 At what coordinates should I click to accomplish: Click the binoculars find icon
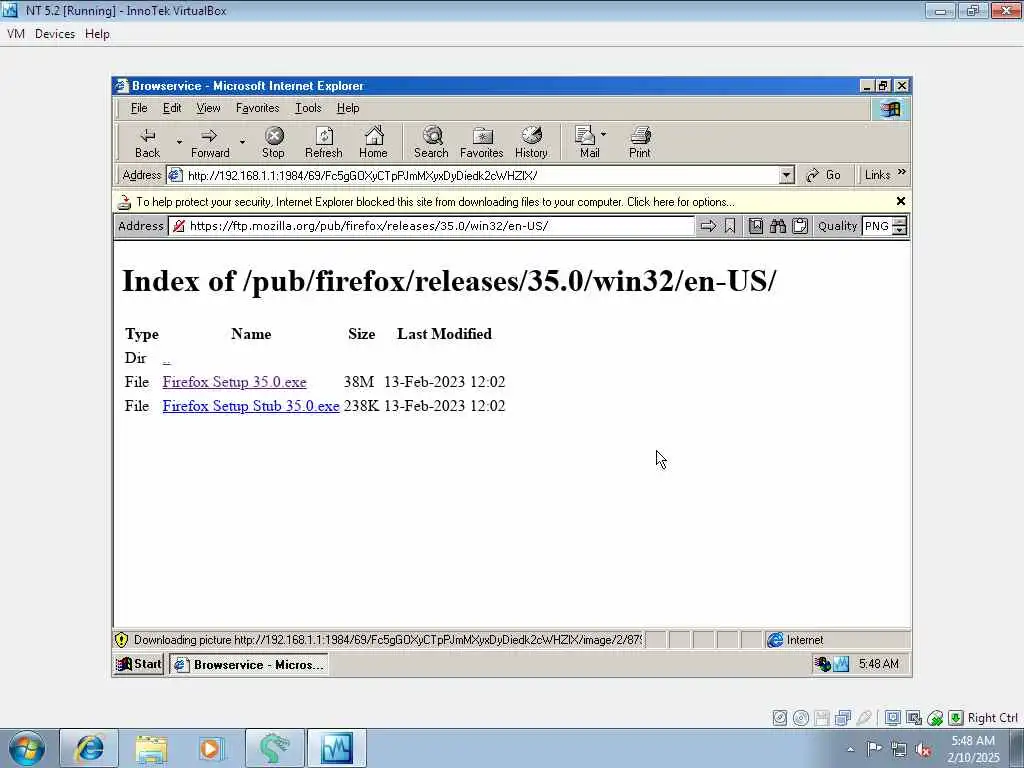point(778,226)
